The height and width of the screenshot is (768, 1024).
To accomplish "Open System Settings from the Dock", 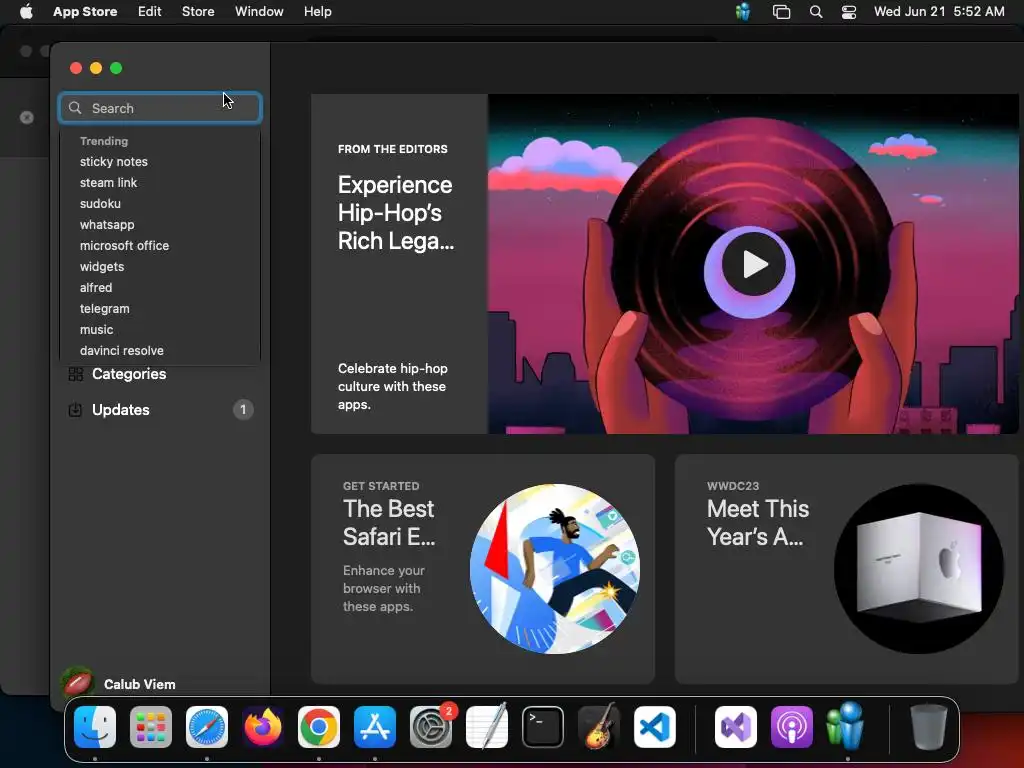I will click(431, 726).
